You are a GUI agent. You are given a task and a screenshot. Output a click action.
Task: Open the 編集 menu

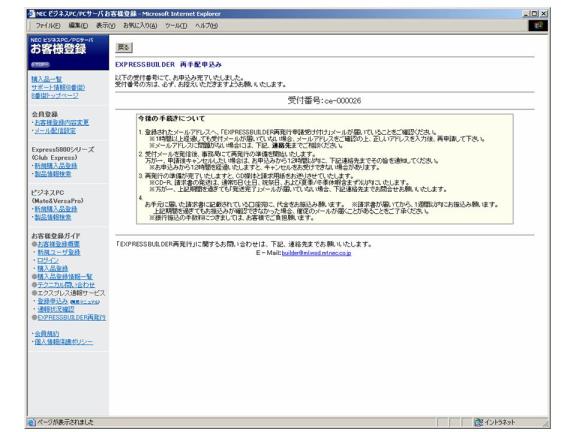click(78, 26)
